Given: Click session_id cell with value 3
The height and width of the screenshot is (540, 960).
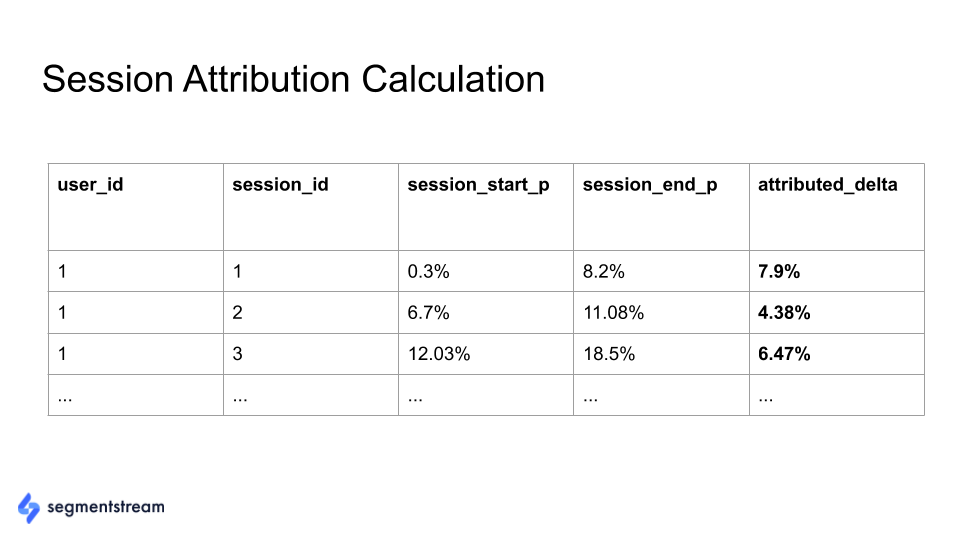Looking at the screenshot, I should coord(311,354).
